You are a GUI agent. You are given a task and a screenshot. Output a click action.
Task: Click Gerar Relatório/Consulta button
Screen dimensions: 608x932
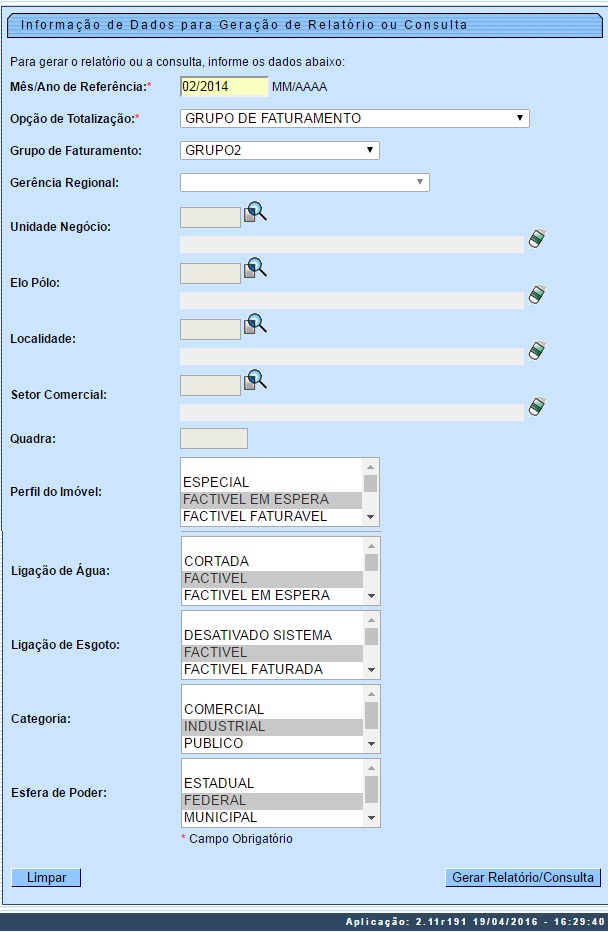coord(523,877)
